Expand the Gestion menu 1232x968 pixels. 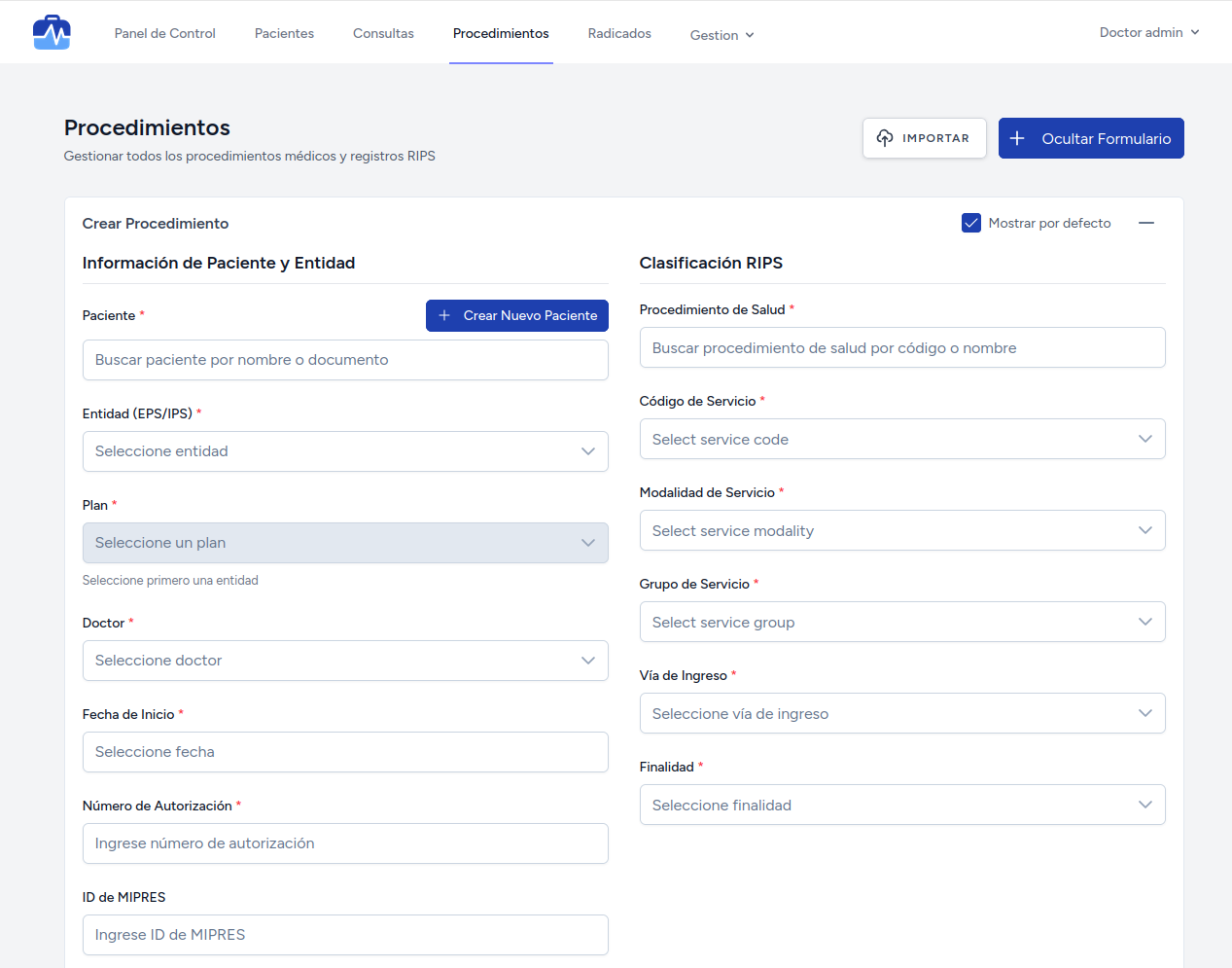(x=722, y=35)
